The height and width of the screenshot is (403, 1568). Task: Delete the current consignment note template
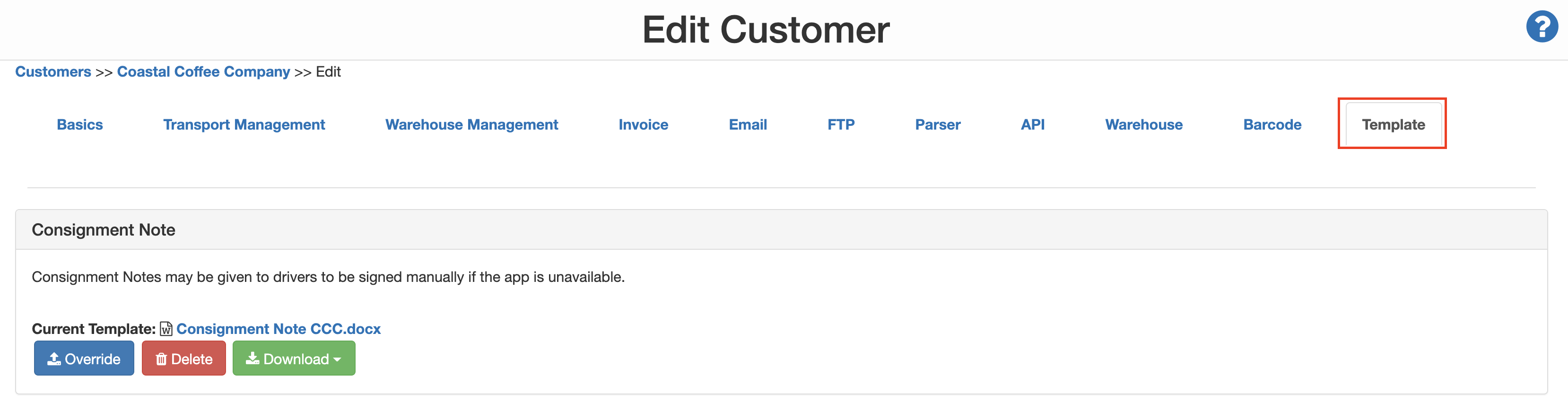point(184,359)
